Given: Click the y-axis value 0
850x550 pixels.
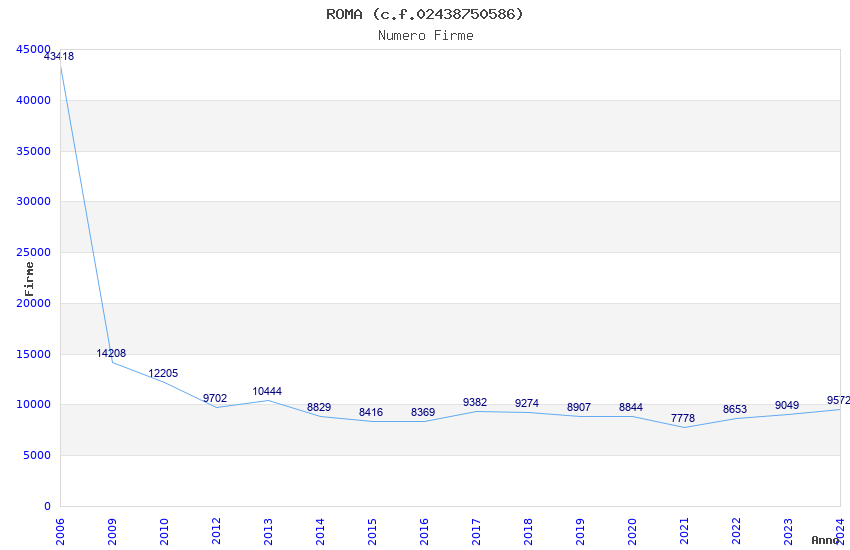Looking at the screenshot, I should tap(47, 506).
